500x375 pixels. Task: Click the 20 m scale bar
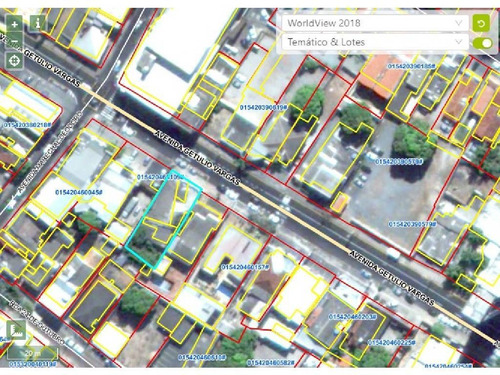tap(33, 353)
